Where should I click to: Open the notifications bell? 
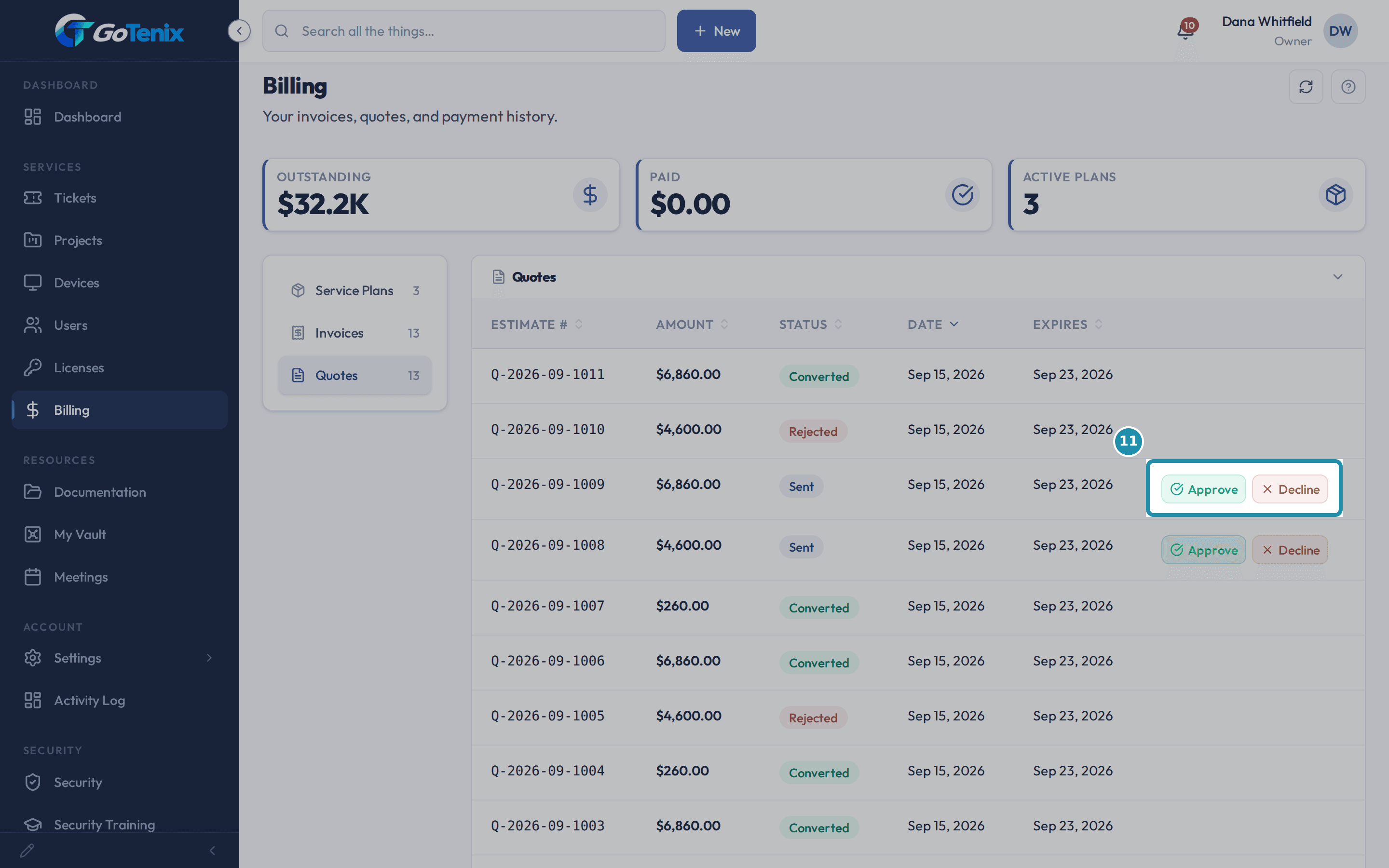click(1185, 30)
